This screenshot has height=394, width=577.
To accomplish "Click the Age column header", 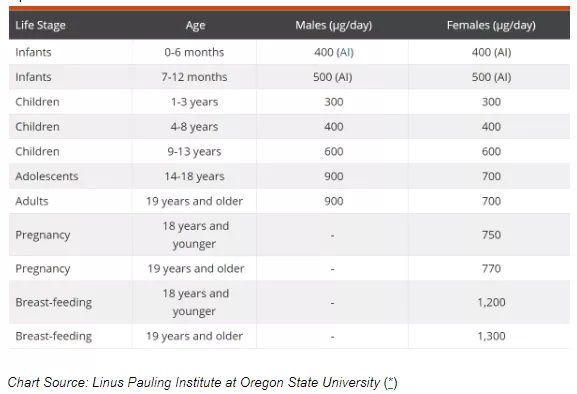I will (195, 25).
